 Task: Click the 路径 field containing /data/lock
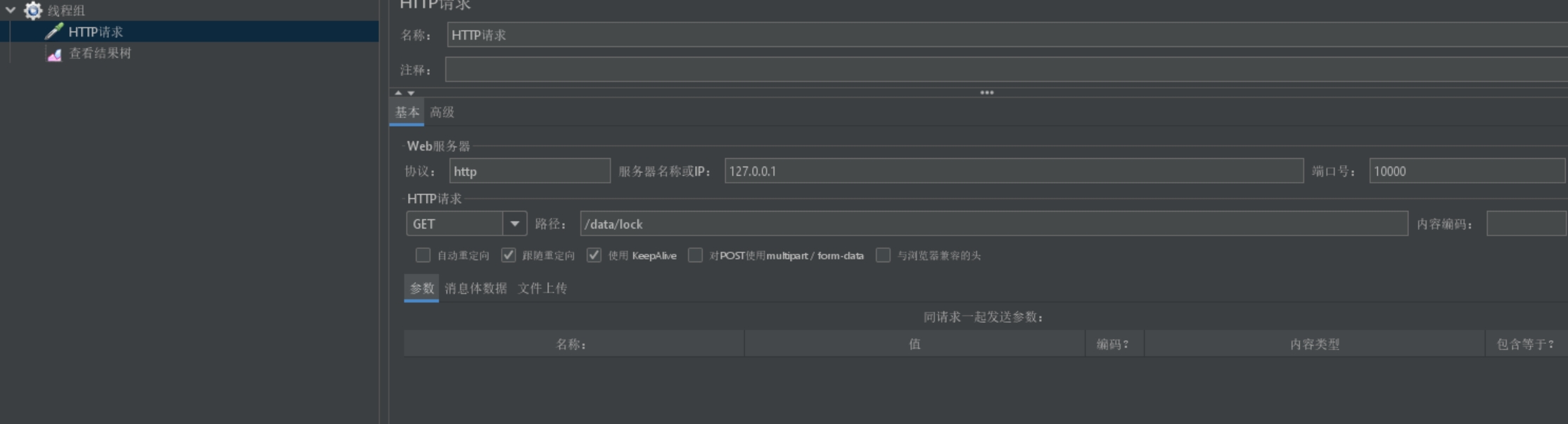click(993, 224)
